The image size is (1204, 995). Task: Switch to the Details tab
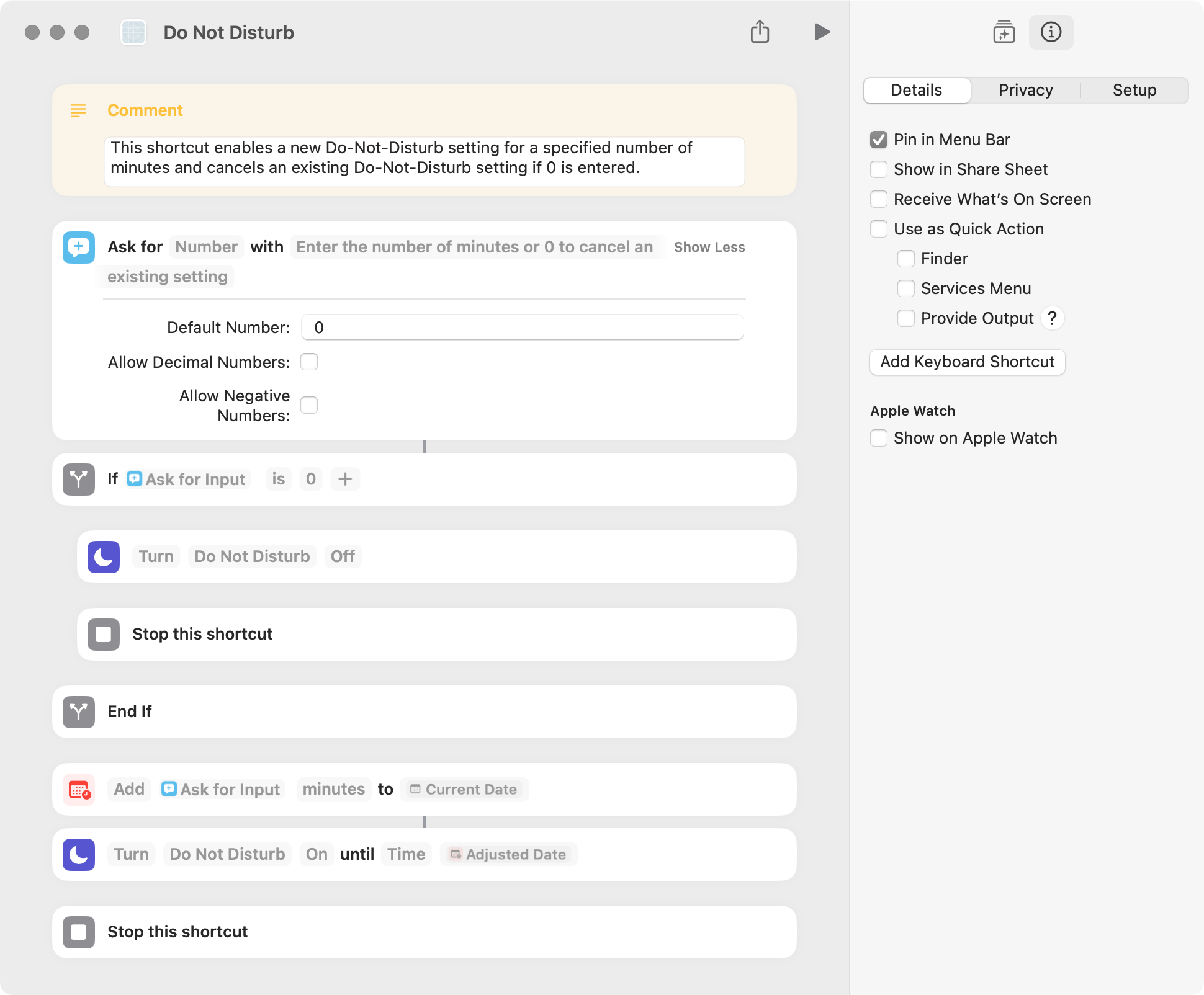pos(917,90)
